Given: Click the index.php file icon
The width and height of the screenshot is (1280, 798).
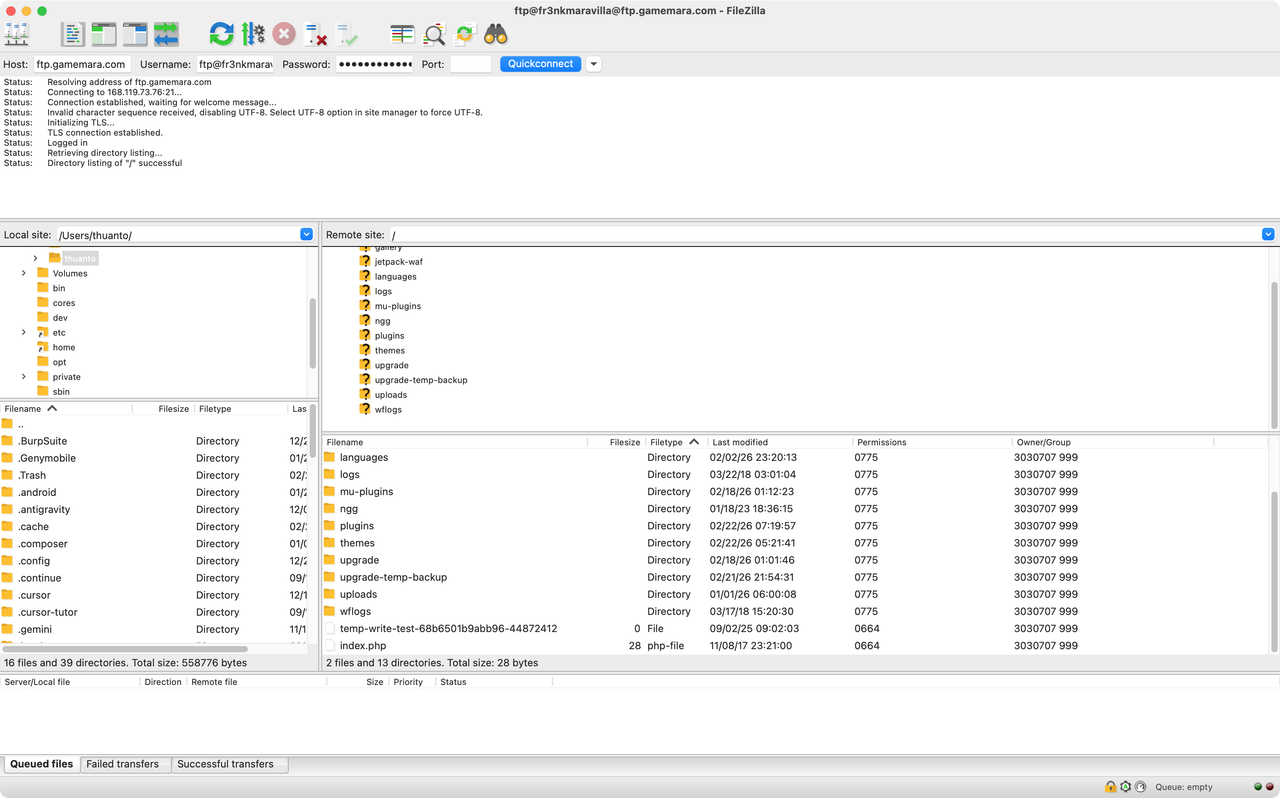Looking at the screenshot, I should click(x=330, y=646).
